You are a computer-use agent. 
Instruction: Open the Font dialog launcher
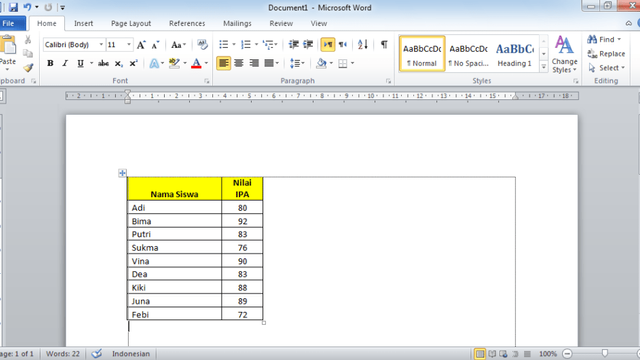pyautogui.click(x=207, y=81)
